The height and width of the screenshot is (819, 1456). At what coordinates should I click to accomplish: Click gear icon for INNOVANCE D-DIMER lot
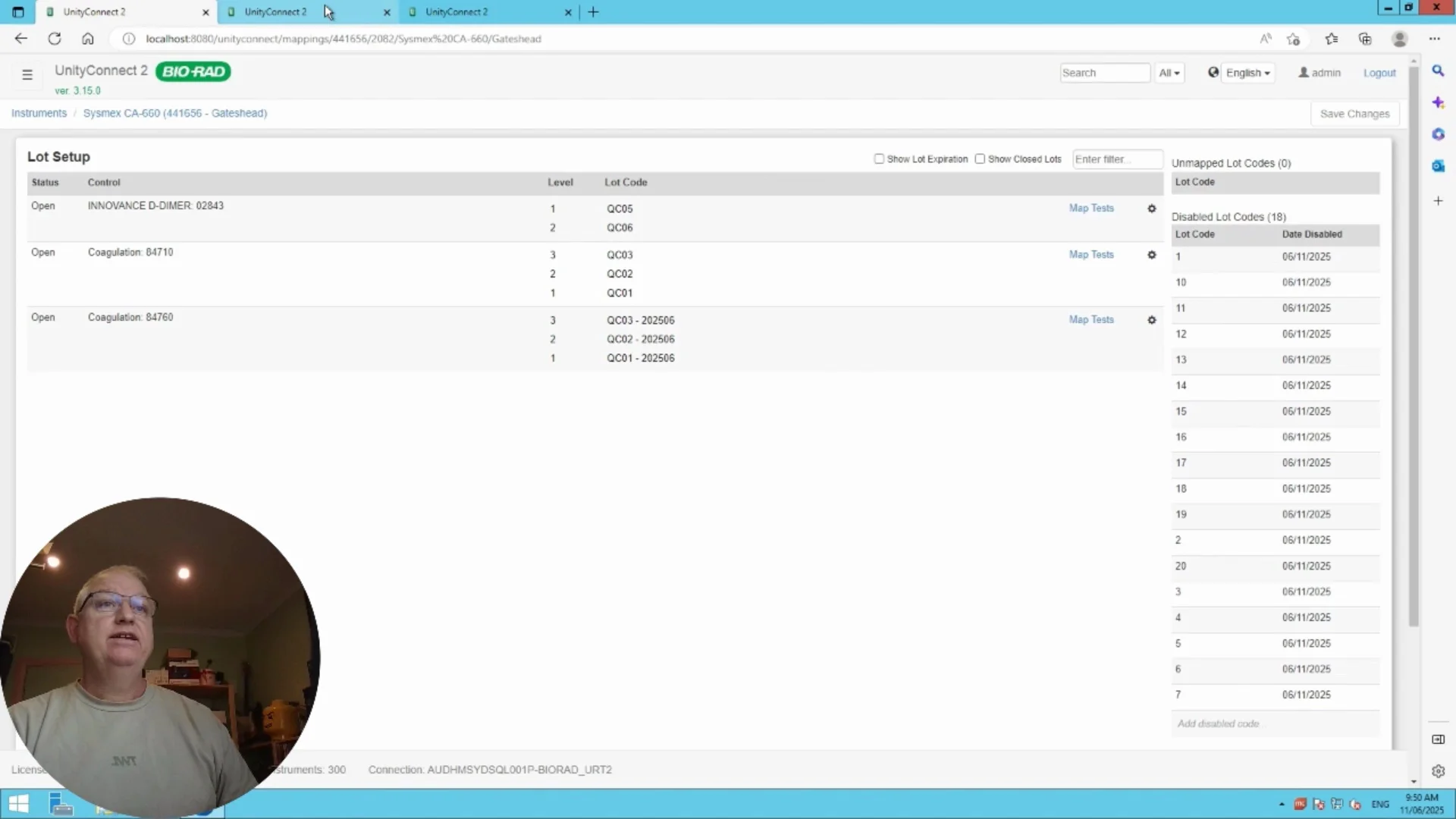point(1151,209)
